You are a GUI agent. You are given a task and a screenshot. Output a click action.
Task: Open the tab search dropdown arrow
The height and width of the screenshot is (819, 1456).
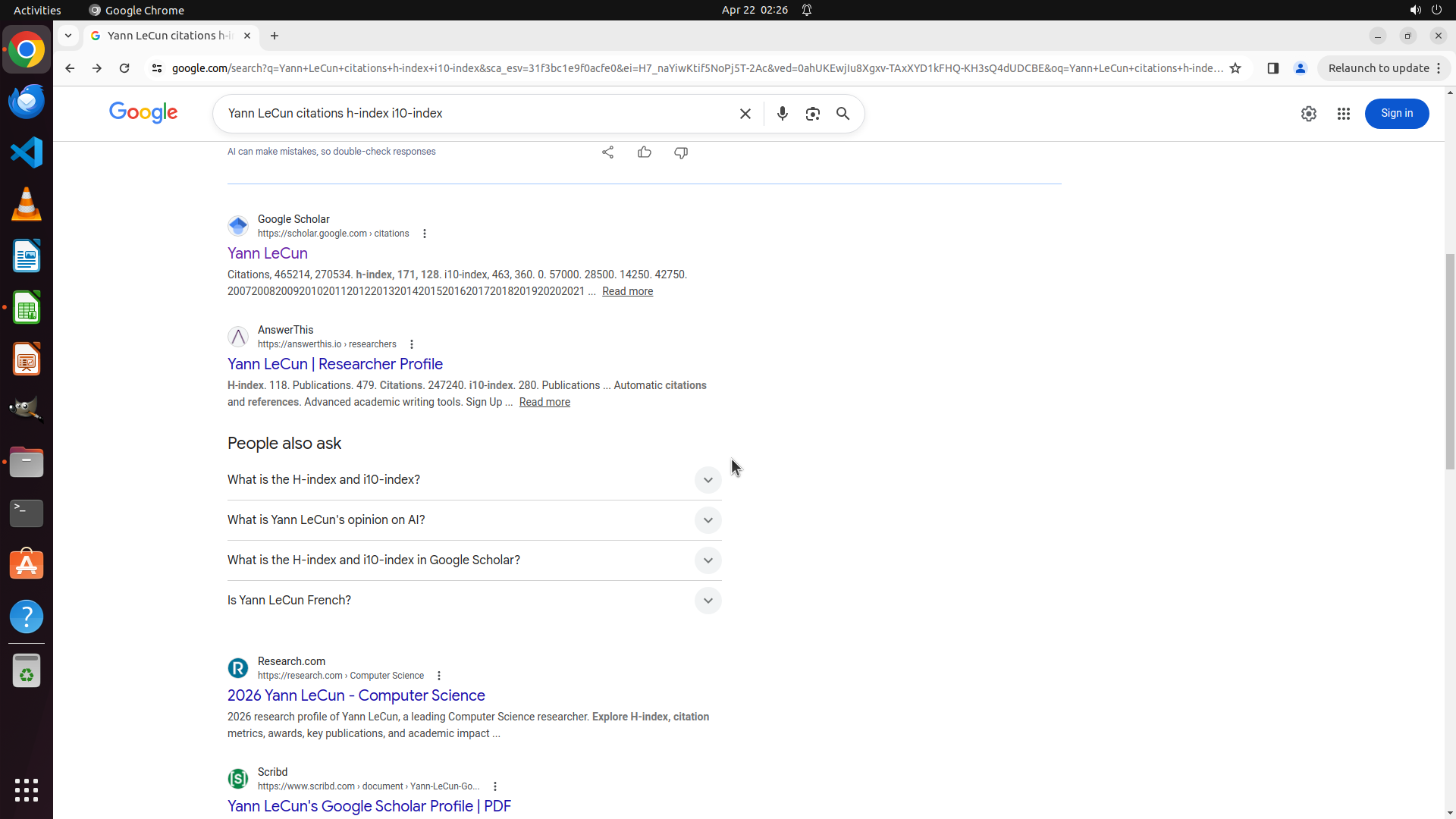(x=68, y=36)
